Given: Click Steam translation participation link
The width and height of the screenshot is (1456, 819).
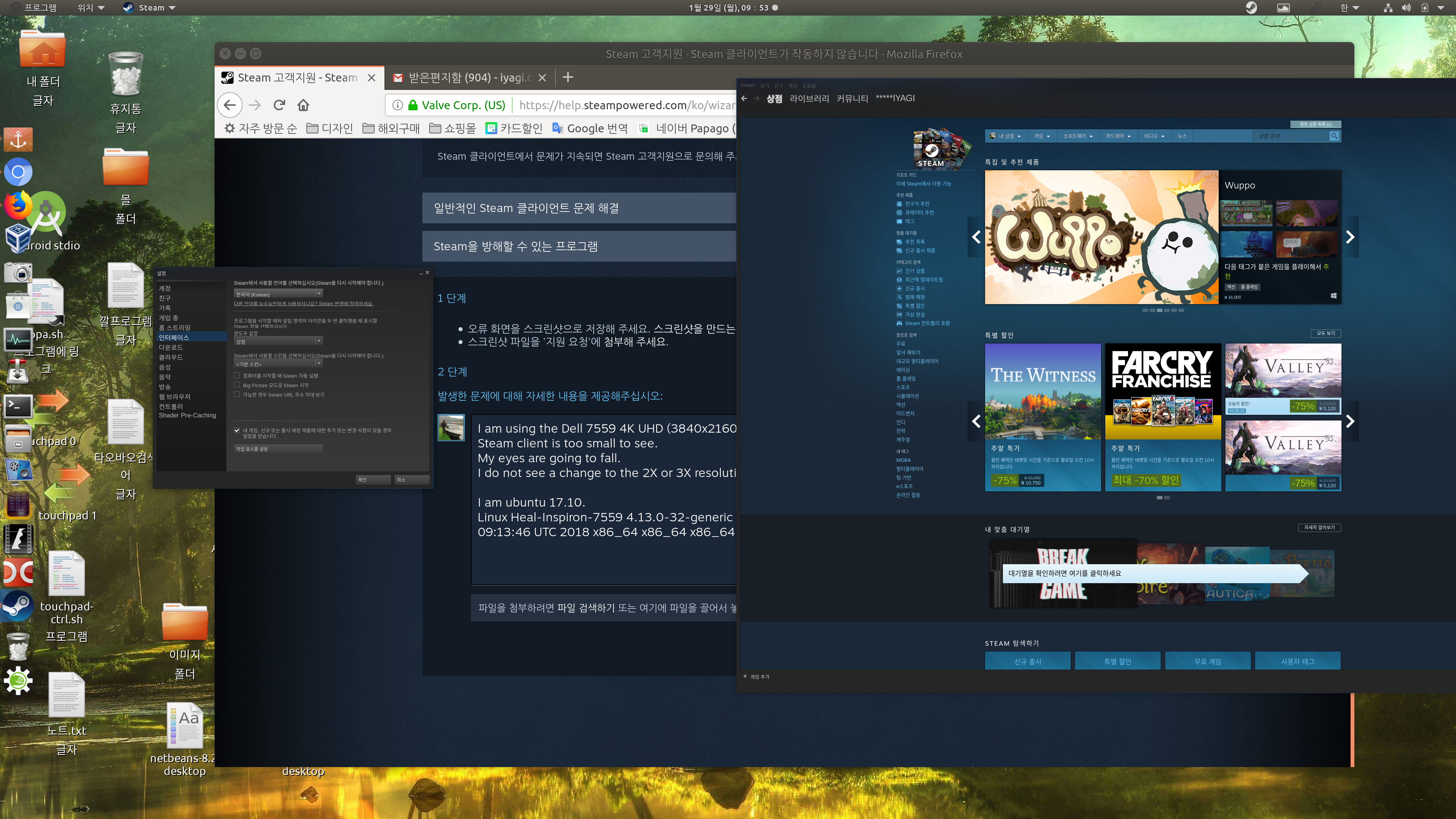Looking at the screenshot, I should click(303, 303).
